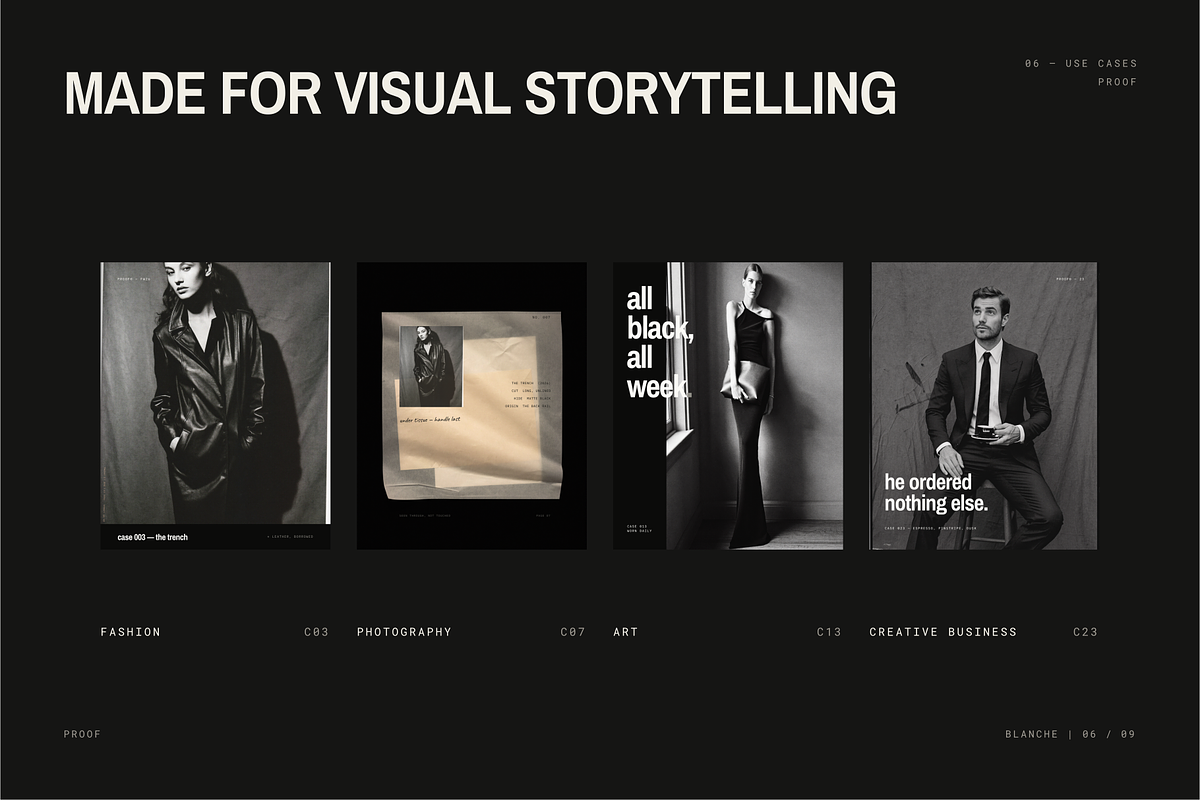Select the Art 'all black, all week' card
Viewport: 1200px width, 800px height.
click(x=728, y=405)
